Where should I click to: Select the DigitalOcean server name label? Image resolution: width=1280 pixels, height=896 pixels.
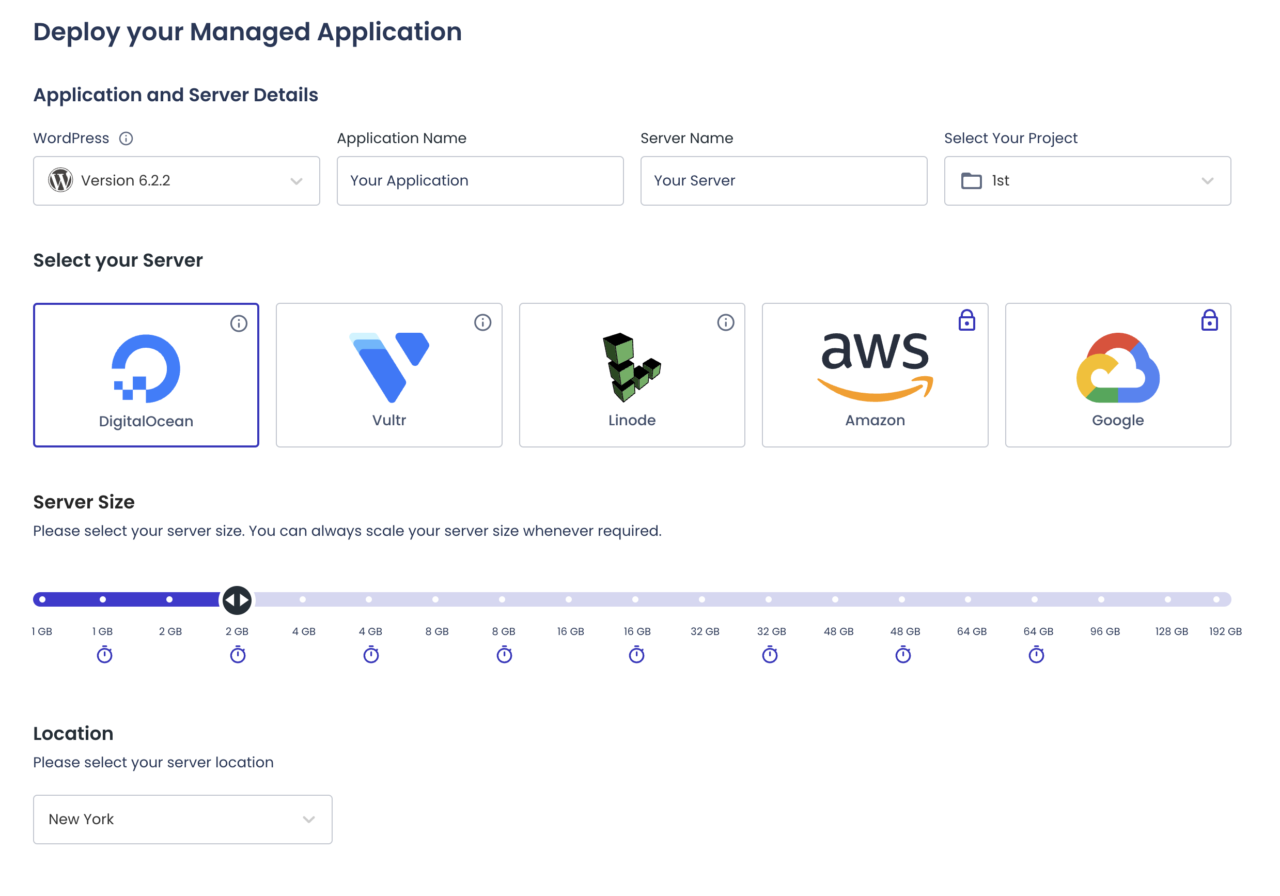click(146, 421)
